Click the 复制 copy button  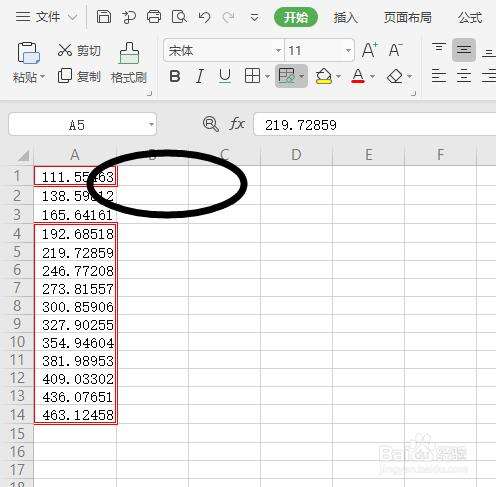pyautogui.click(x=79, y=76)
